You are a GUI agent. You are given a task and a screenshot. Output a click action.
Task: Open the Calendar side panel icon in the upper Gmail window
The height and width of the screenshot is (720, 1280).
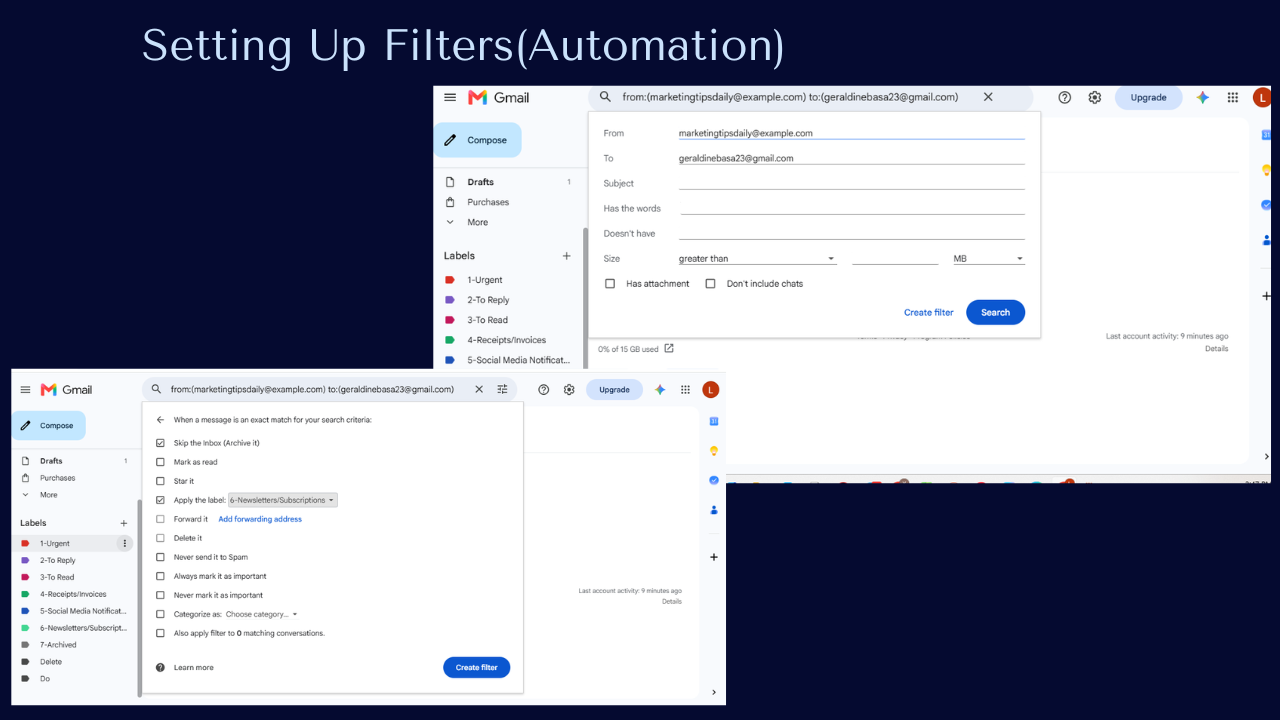[1266, 135]
